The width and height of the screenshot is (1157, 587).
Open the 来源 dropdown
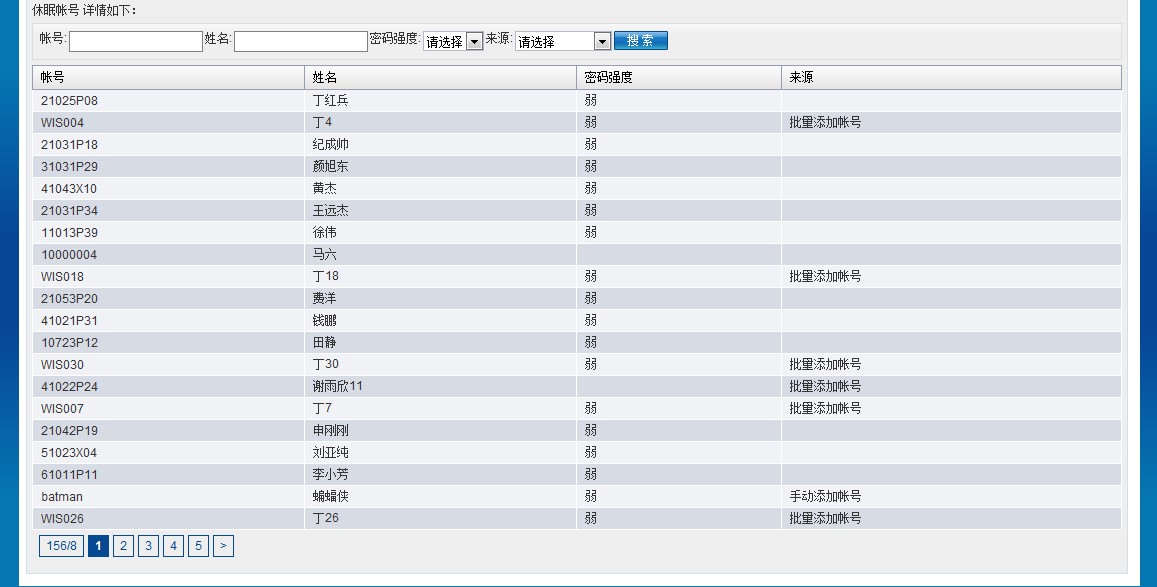tap(562, 42)
